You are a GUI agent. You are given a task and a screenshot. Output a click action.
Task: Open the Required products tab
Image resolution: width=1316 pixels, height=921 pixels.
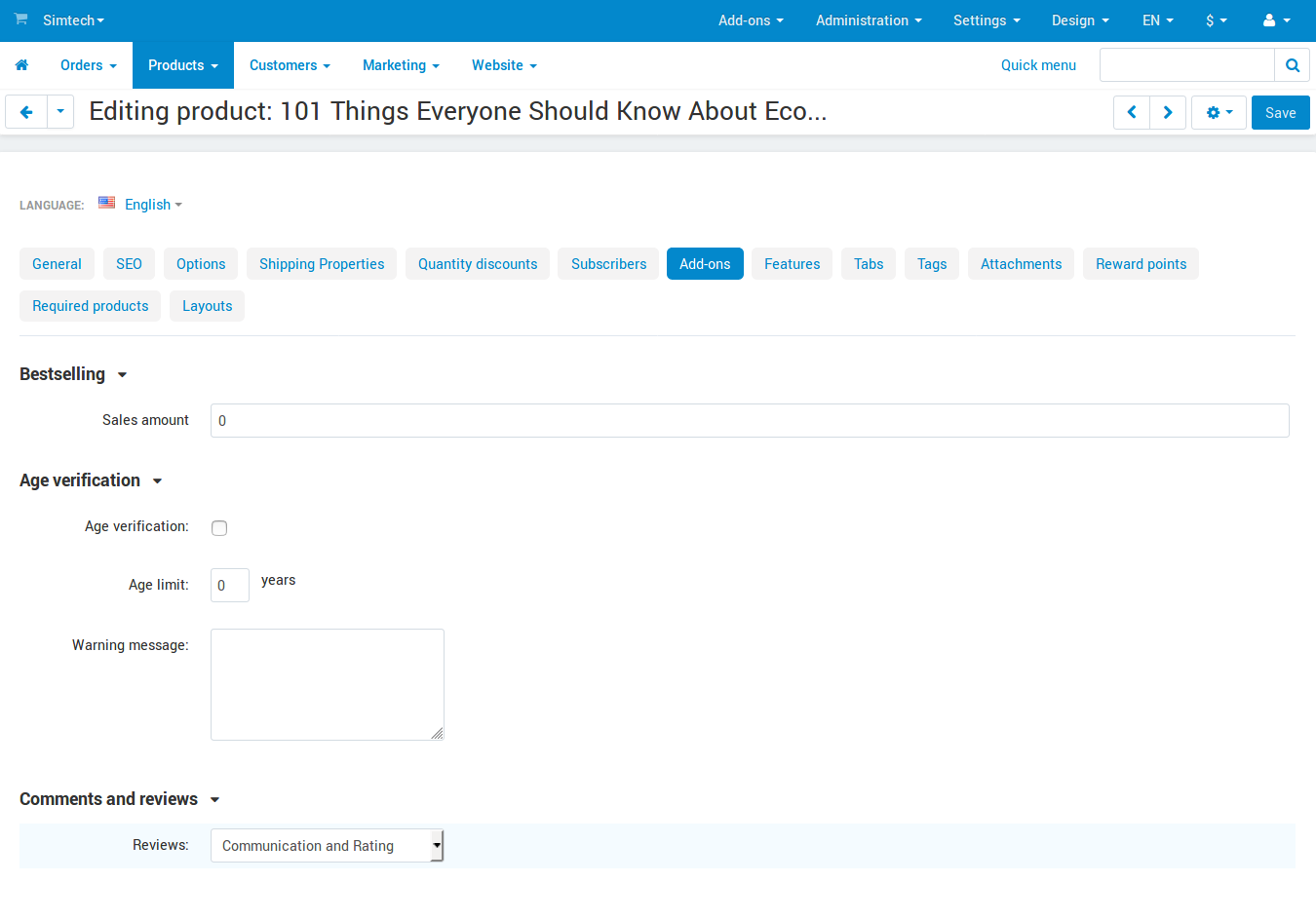[90, 306]
